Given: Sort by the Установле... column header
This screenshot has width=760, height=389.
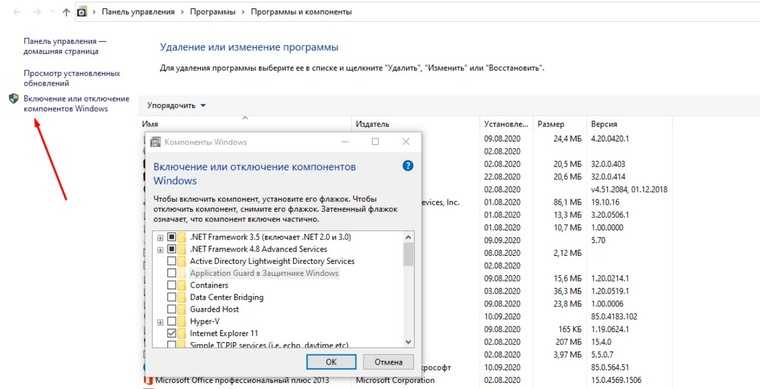Looking at the screenshot, I should 506,124.
